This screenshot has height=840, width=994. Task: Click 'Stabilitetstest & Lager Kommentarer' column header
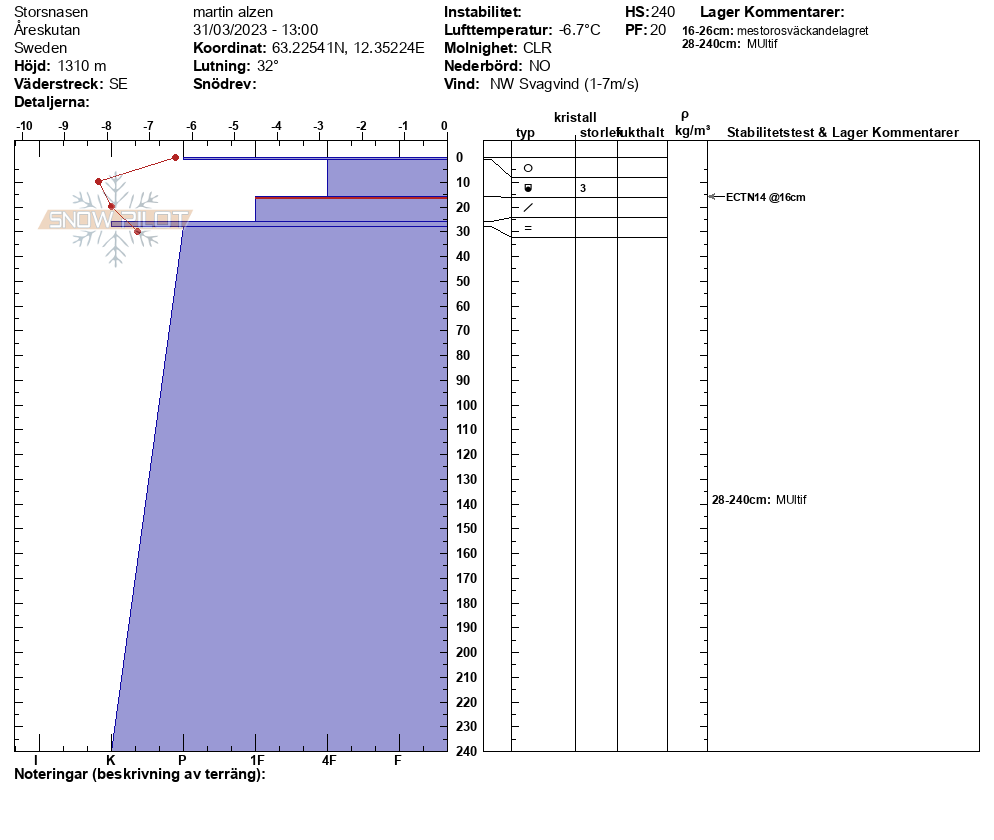[x=843, y=132]
